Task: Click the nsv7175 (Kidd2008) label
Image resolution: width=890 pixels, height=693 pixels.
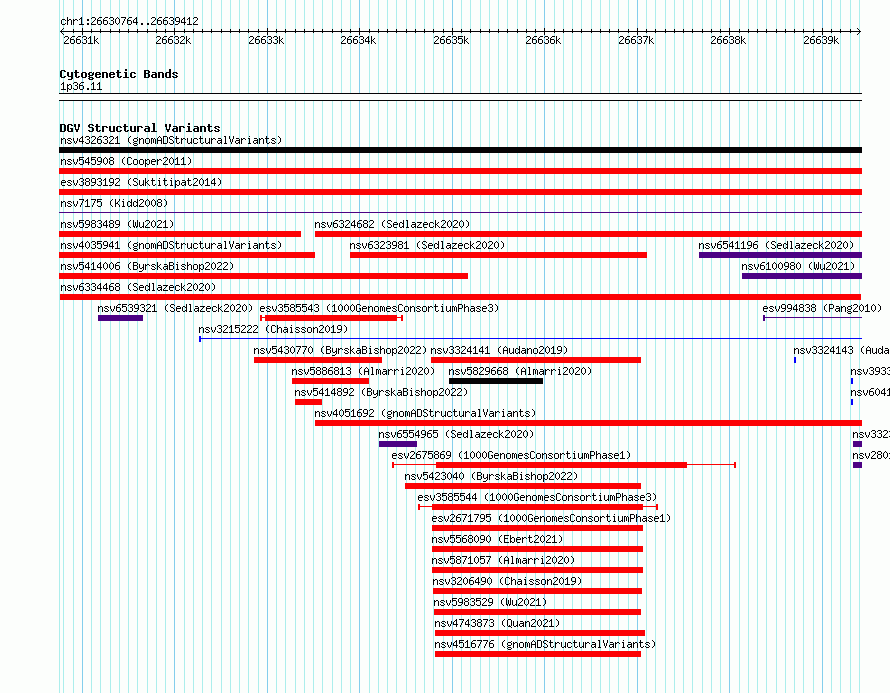Action: pos(114,203)
